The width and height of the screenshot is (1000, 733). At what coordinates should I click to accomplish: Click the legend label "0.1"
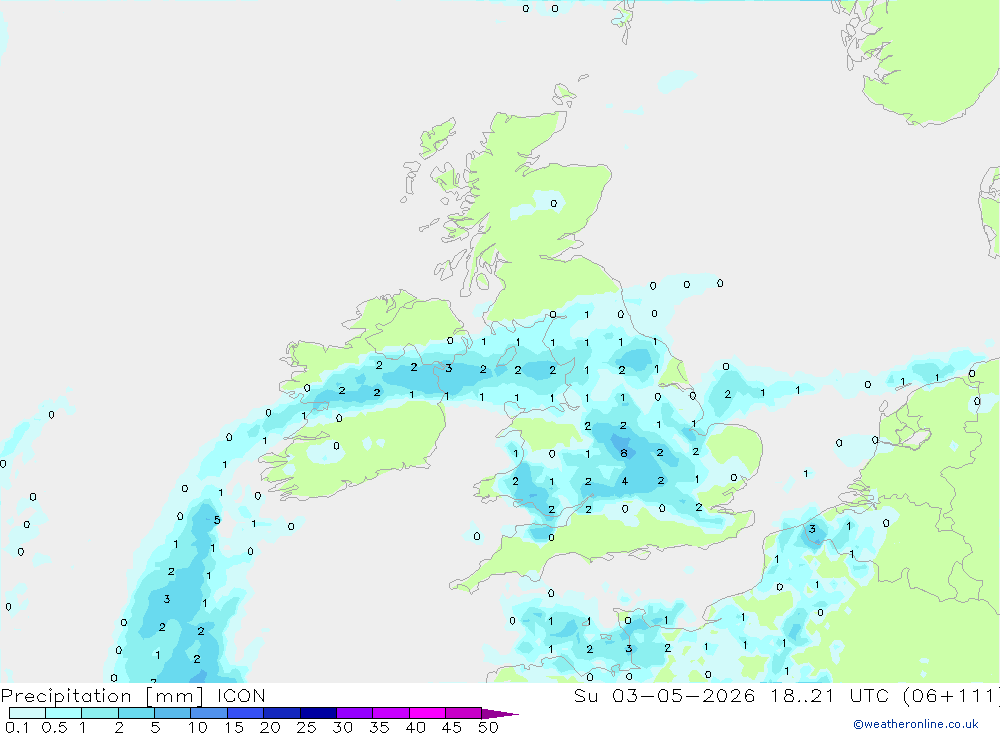pos(17,727)
